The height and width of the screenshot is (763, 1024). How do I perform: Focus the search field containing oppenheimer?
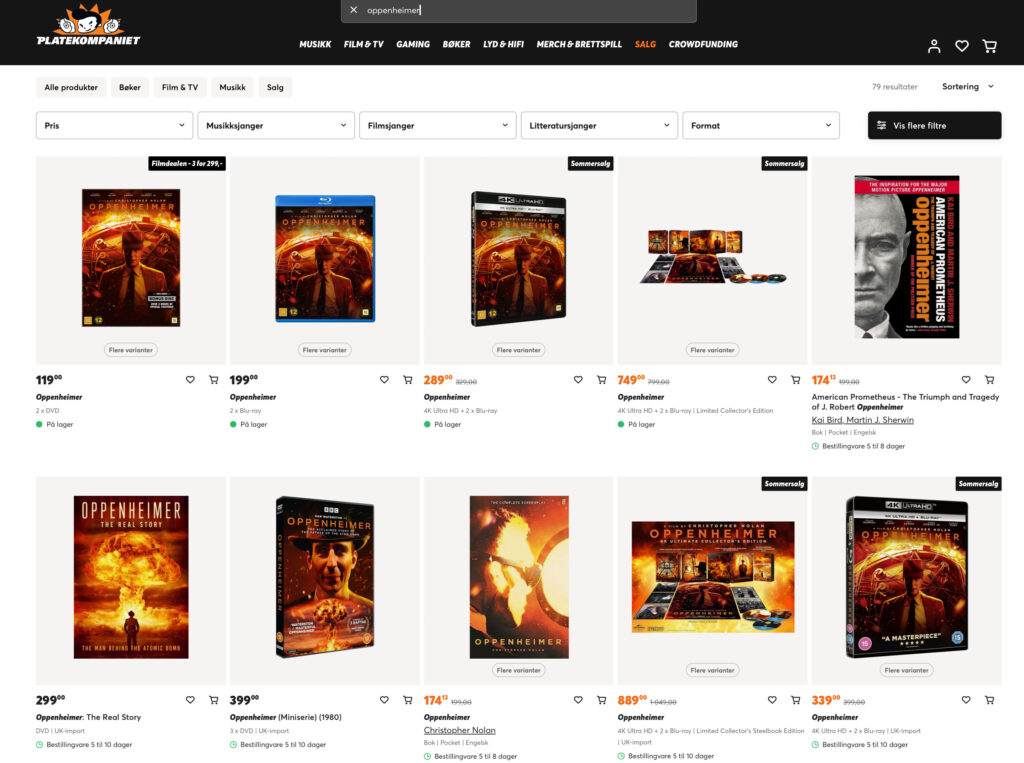pyautogui.click(x=519, y=10)
